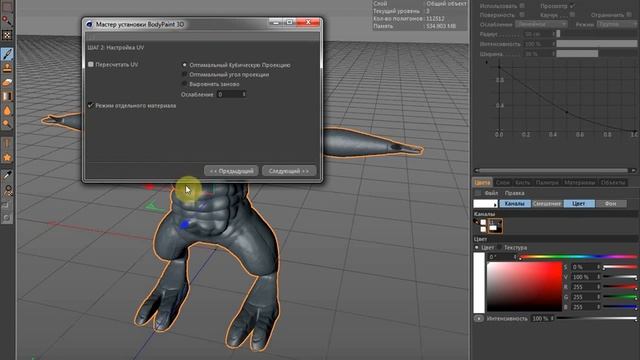
Task: Select the eyedropper color picker tool
Action: click(x=7, y=175)
